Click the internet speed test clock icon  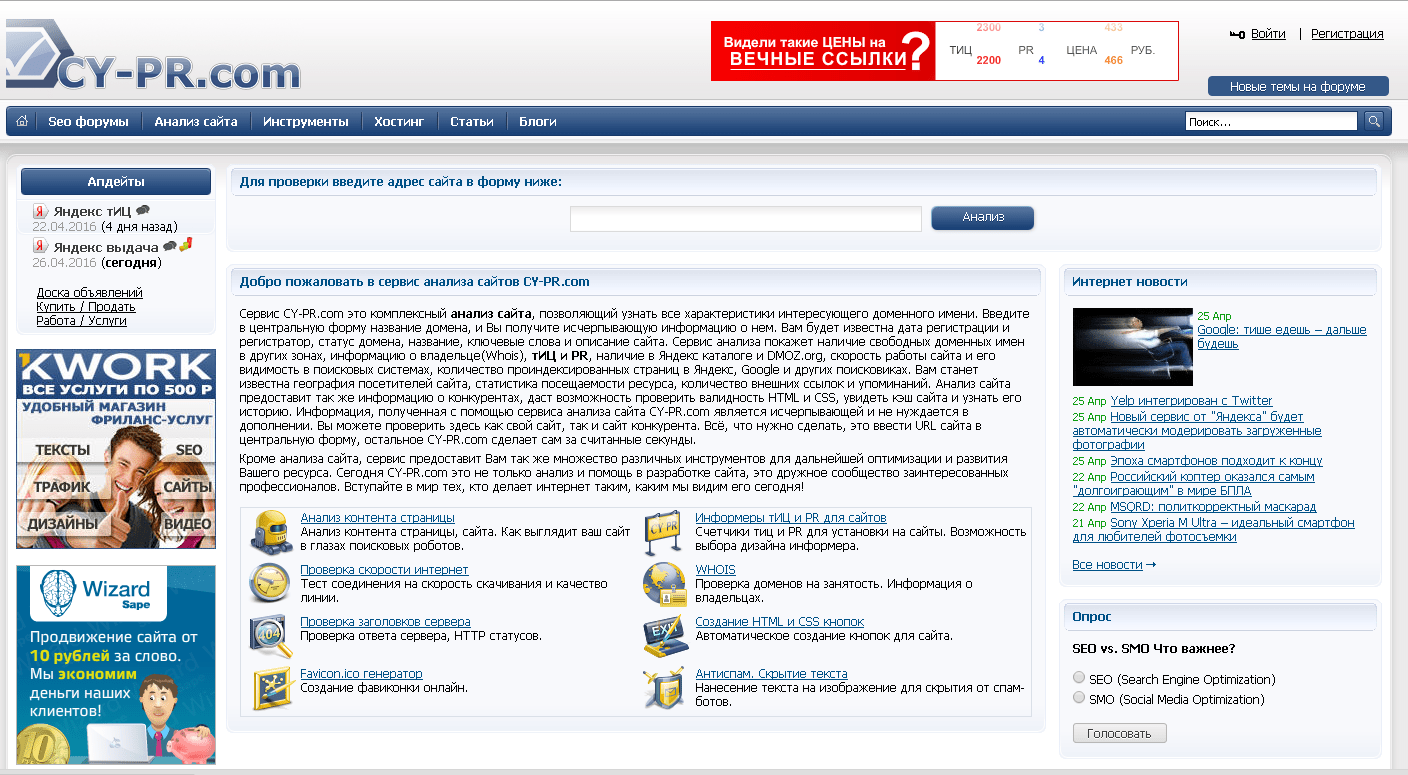270,583
